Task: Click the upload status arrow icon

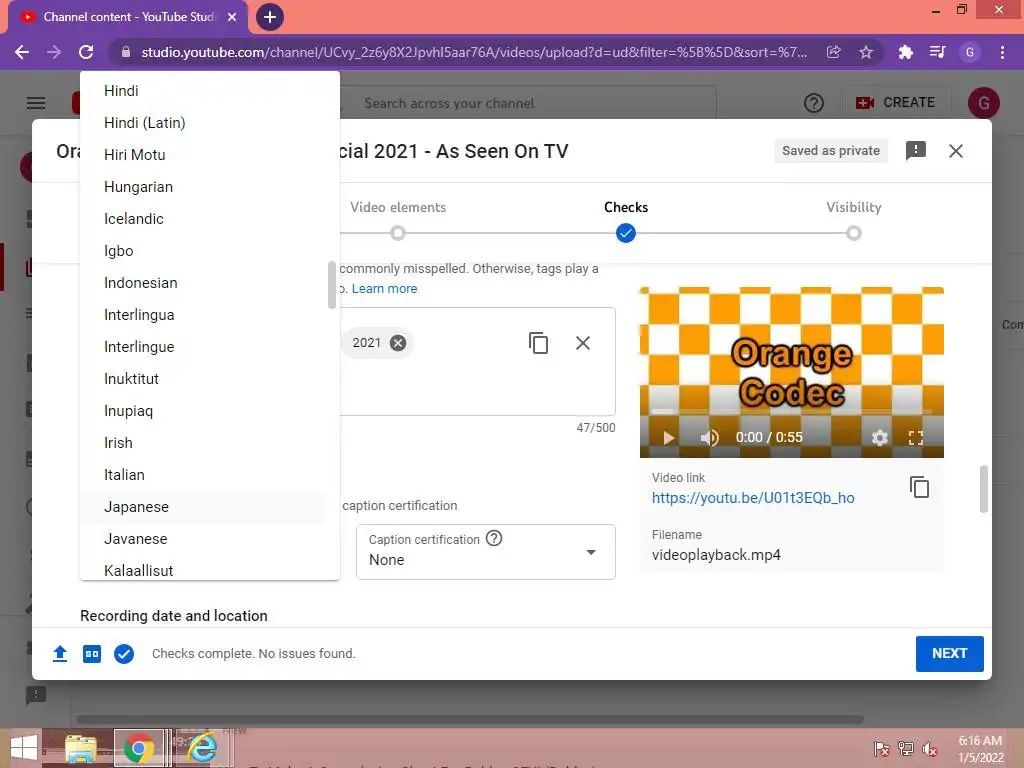Action: [60, 653]
